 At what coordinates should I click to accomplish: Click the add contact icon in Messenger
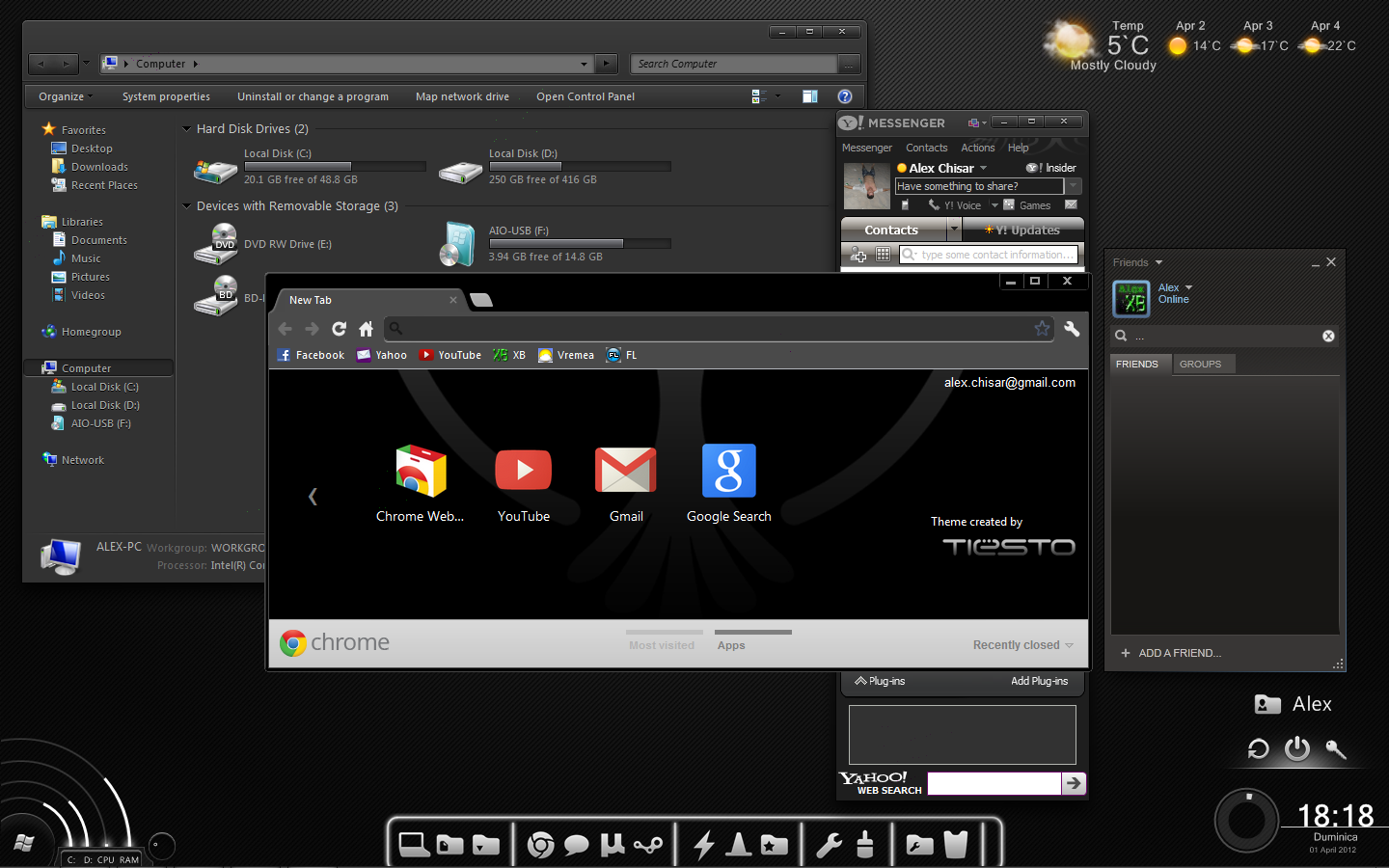[858, 255]
